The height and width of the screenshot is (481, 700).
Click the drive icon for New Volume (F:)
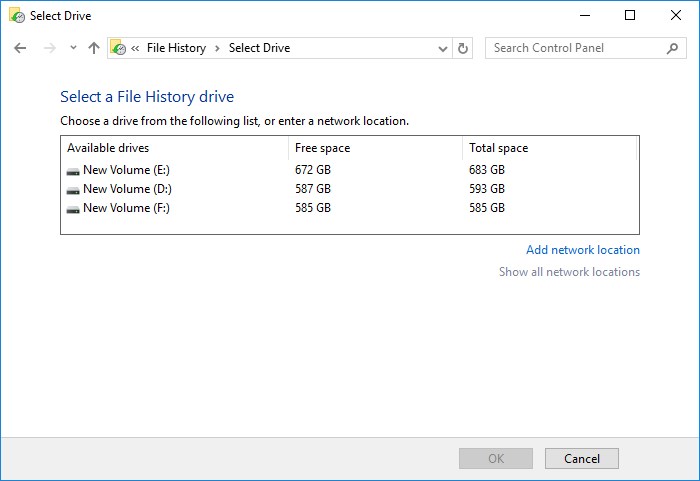(73, 209)
